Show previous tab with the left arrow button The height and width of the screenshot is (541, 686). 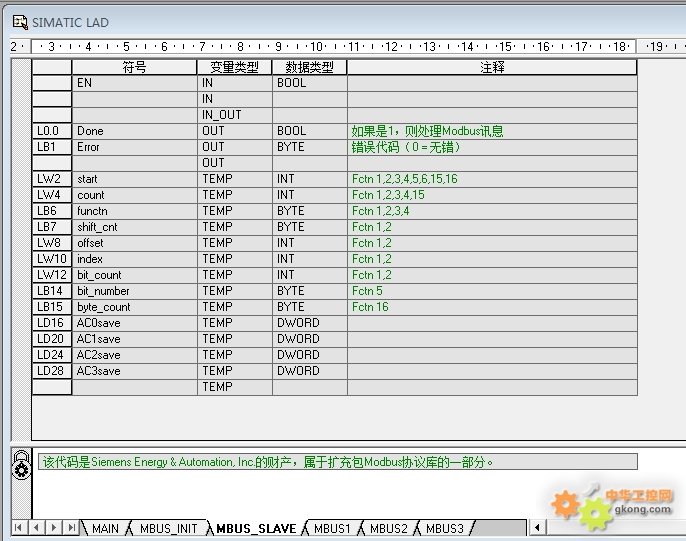coord(36,527)
